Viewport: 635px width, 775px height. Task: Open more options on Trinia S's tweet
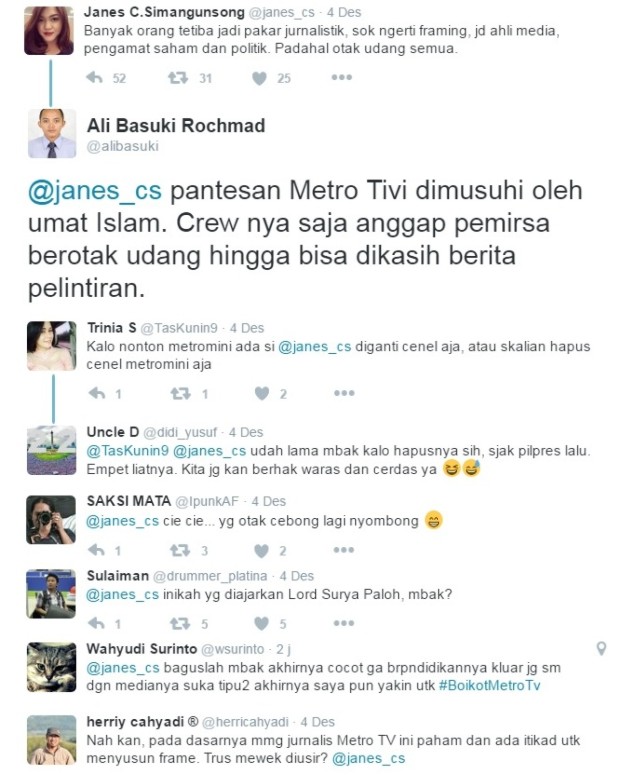(x=344, y=393)
